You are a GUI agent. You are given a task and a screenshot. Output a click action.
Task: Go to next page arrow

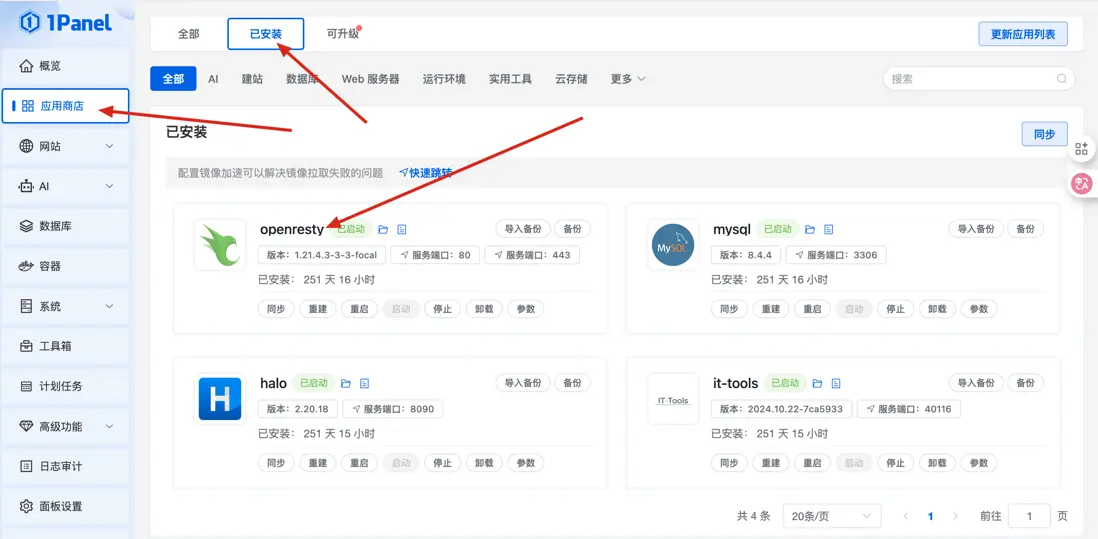pos(956,517)
